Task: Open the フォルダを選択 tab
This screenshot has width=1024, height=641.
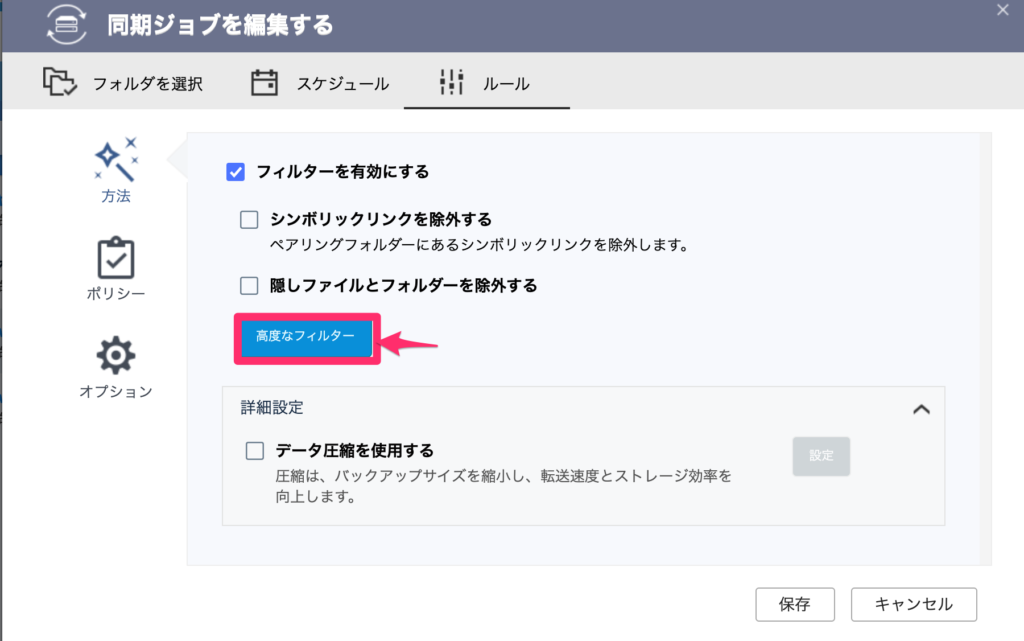Action: click(130, 84)
